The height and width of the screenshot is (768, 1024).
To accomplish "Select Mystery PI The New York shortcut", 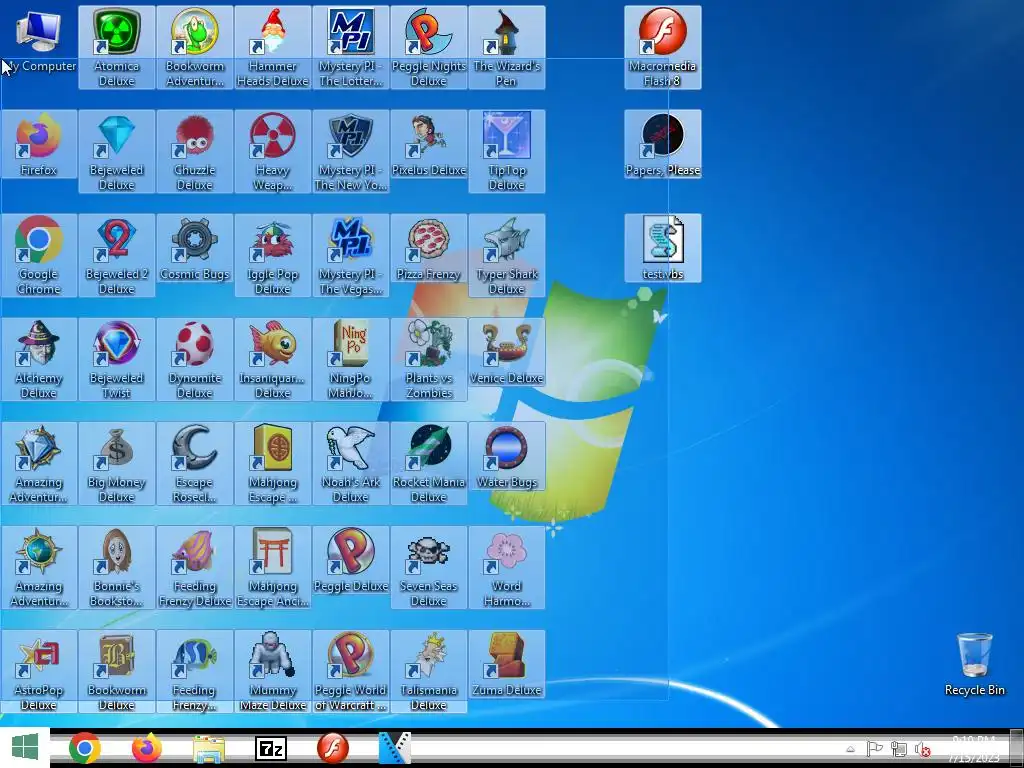I will click(x=351, y=151).
